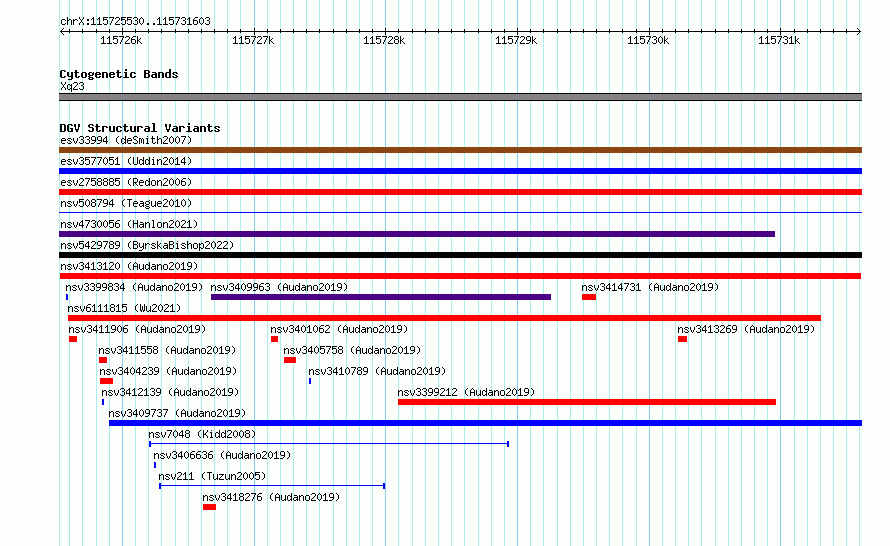Select thin blue nsv508794 Teague2010 line
Screen dimensions: 890x546
click(460, 213)
